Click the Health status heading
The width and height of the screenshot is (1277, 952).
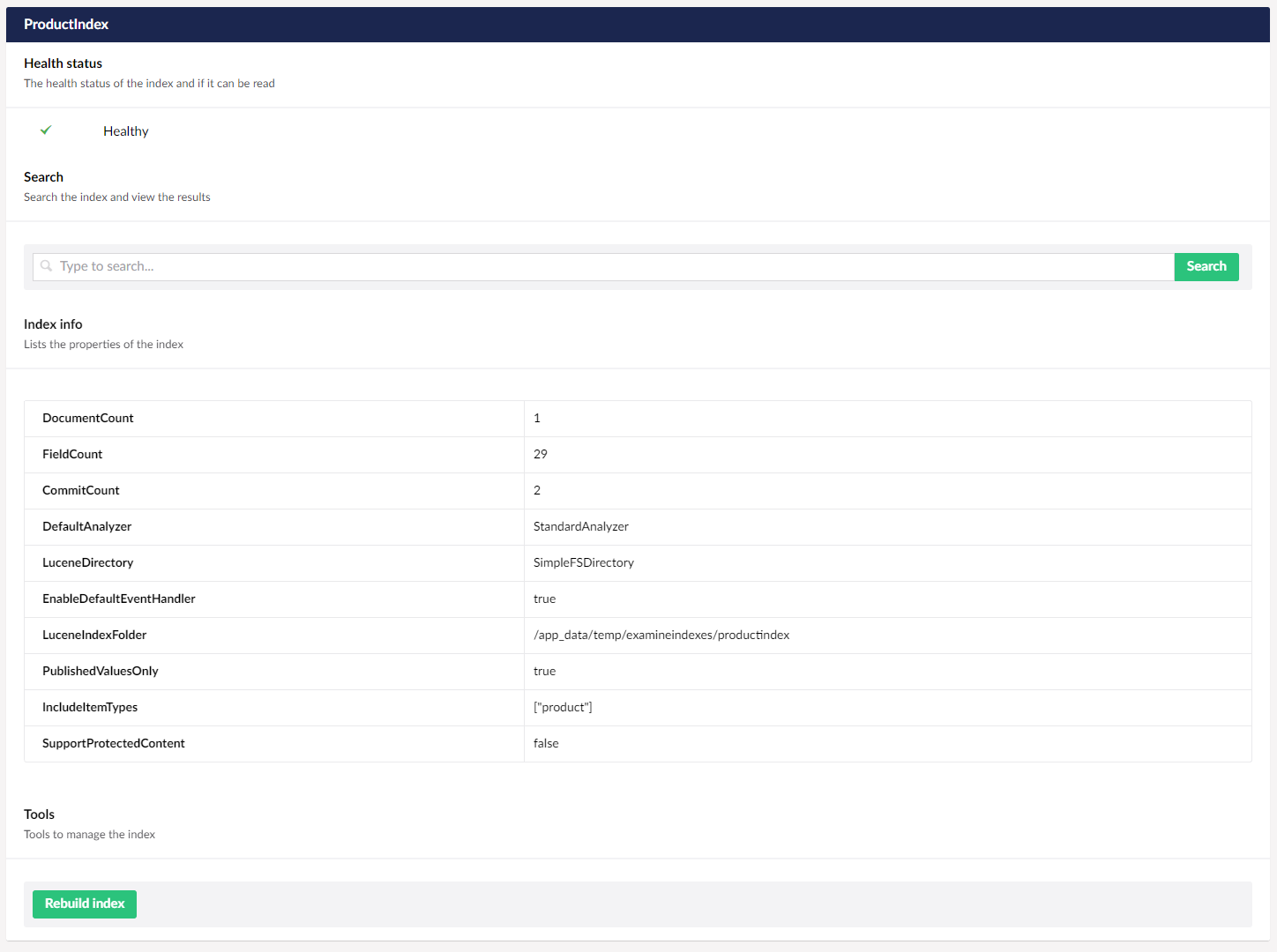tap(63, 63)
